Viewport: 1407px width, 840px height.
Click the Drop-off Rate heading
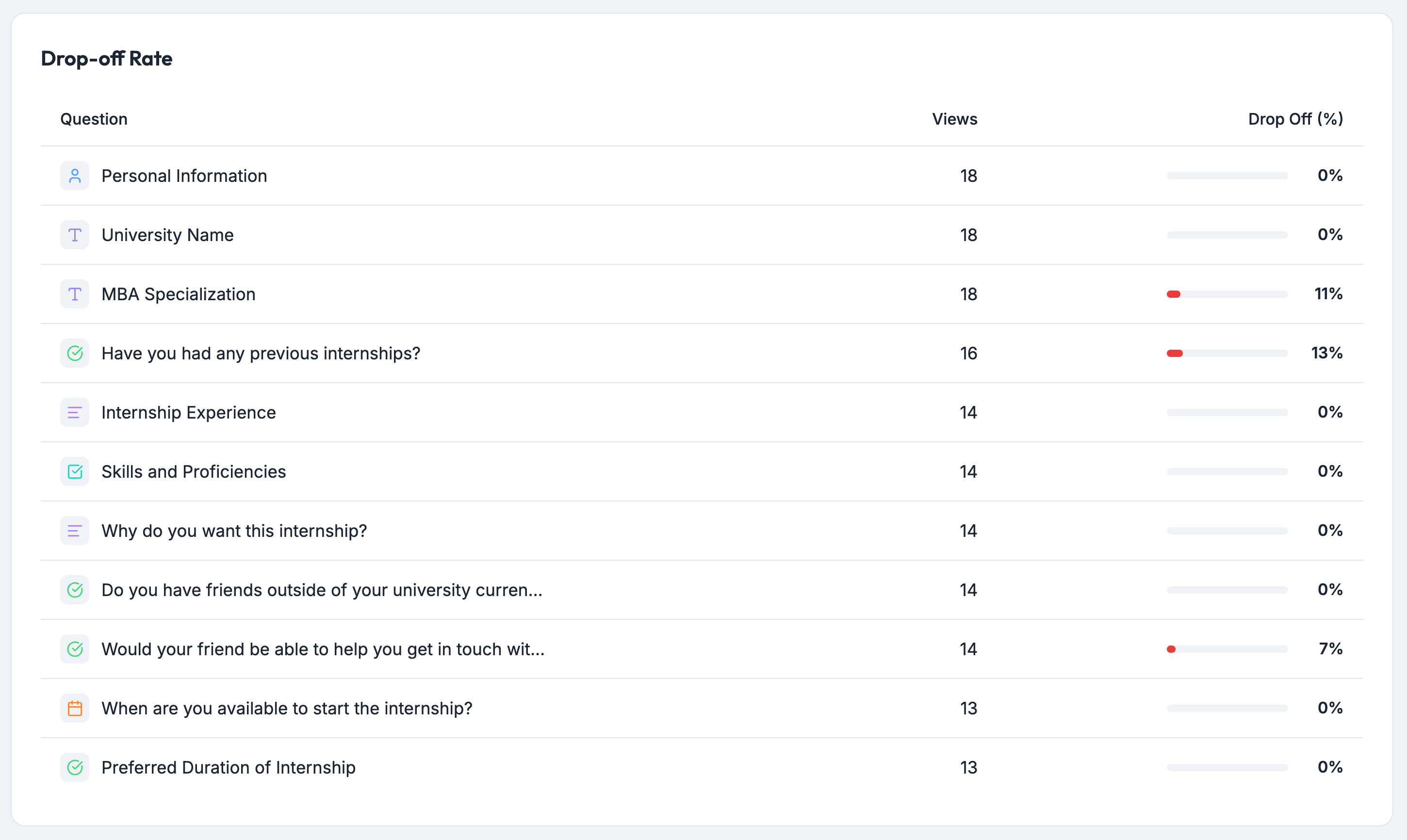click(106, 58)
